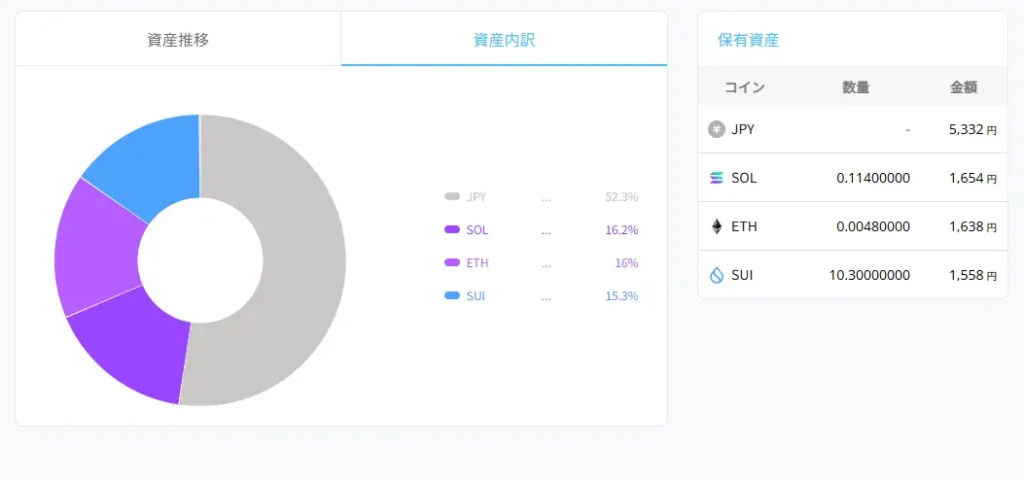Click the JPY legend label
This screenshot has width=1024, height=480.
click(x=477, y=197)
